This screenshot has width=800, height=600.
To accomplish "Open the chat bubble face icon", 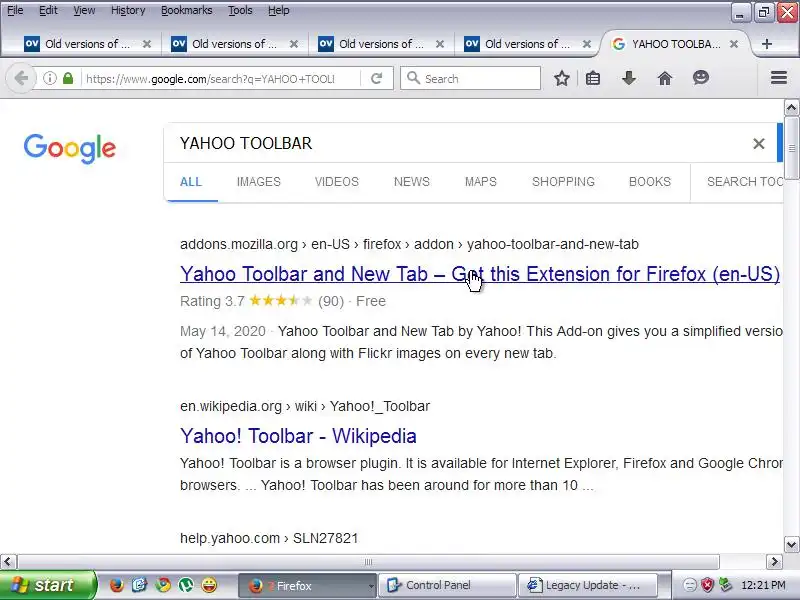I will pos(701,78).
